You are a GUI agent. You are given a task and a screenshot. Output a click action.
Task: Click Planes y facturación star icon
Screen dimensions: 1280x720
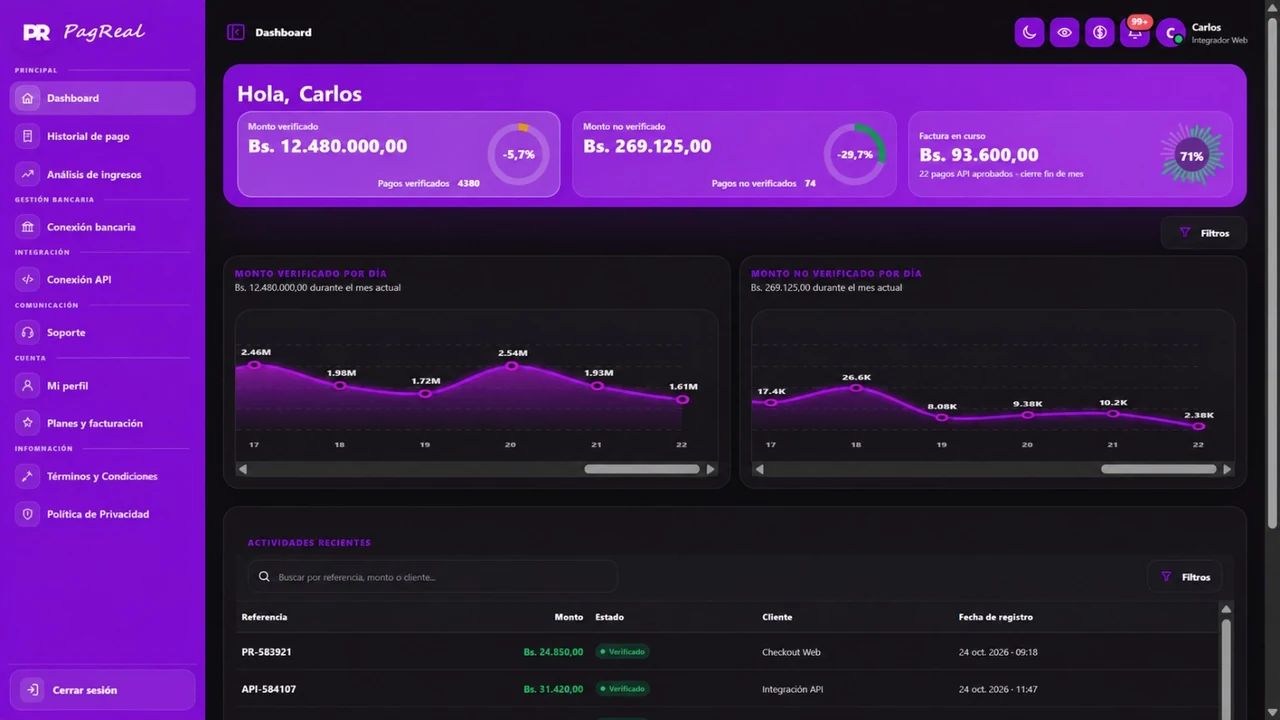[x=28, y=424]
